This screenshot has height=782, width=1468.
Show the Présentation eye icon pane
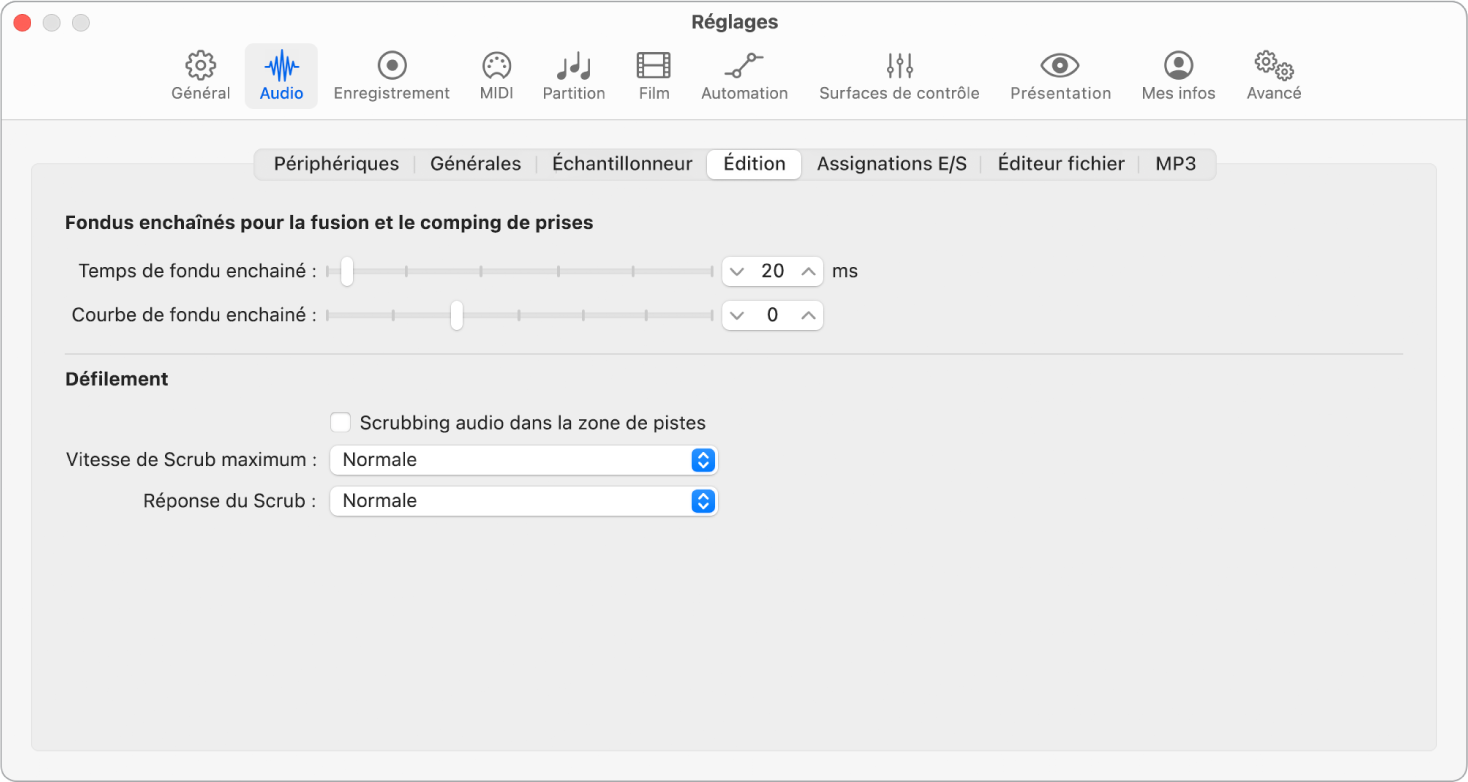click(x=1060, y=66)
